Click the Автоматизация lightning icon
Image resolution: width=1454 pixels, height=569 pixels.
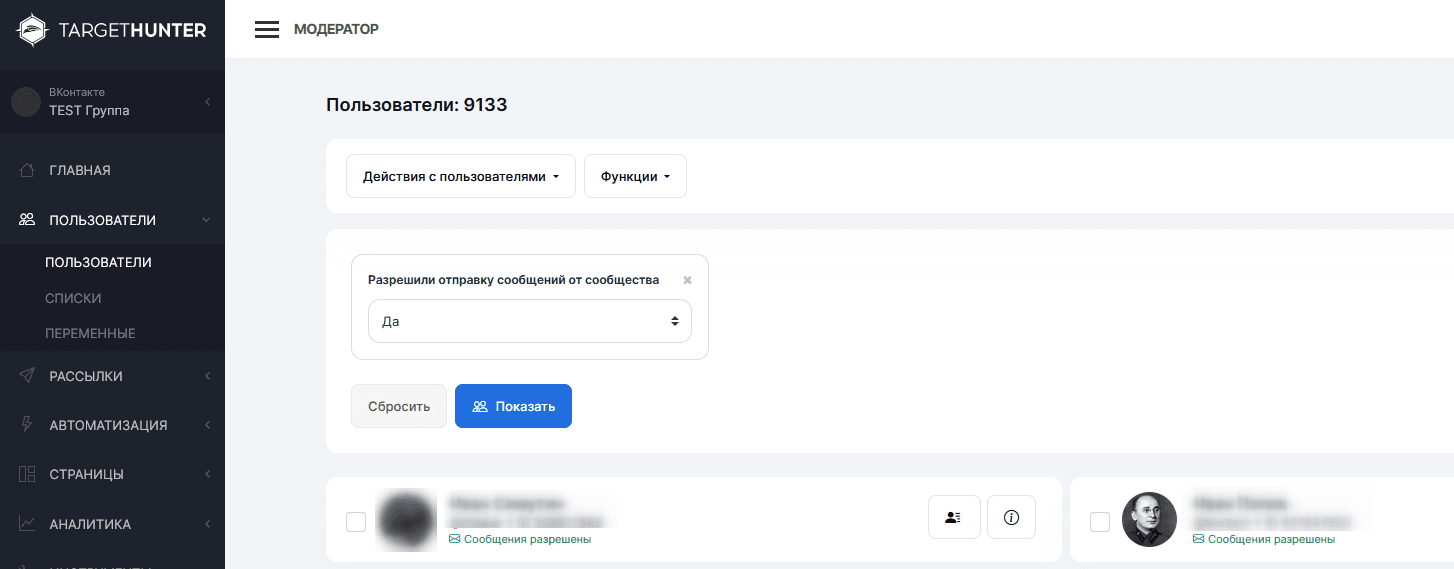tap(28, 425)
